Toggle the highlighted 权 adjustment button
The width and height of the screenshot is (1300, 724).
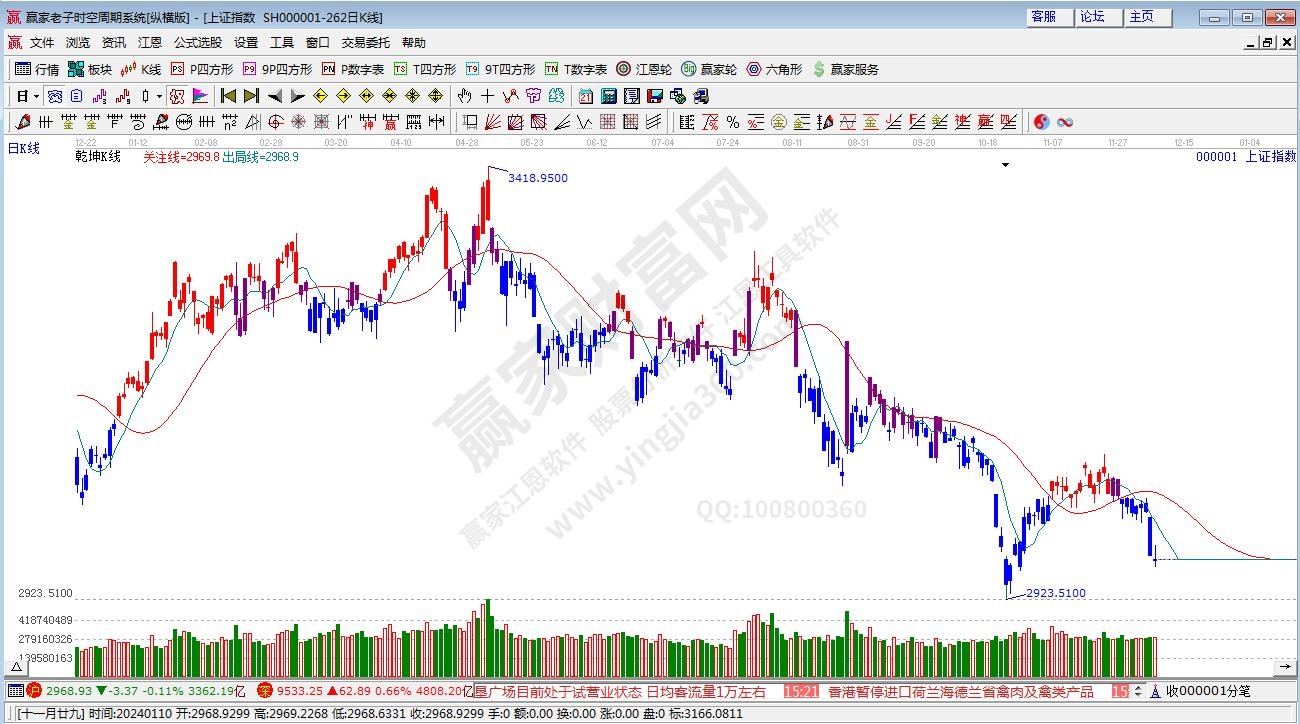(x=177, y=96)
